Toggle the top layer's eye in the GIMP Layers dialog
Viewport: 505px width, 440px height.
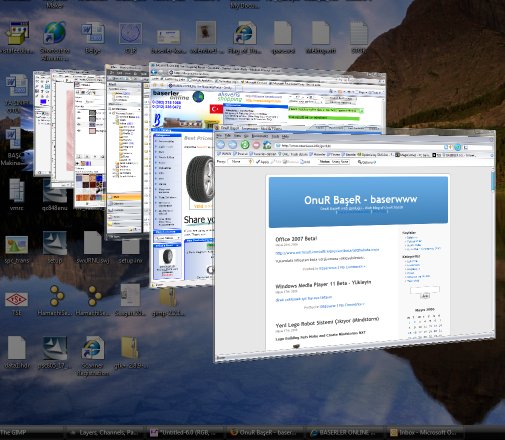point(79,113)
